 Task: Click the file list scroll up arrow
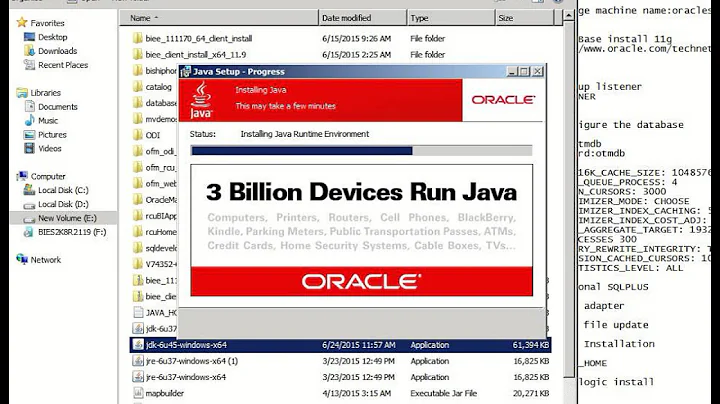568,16
